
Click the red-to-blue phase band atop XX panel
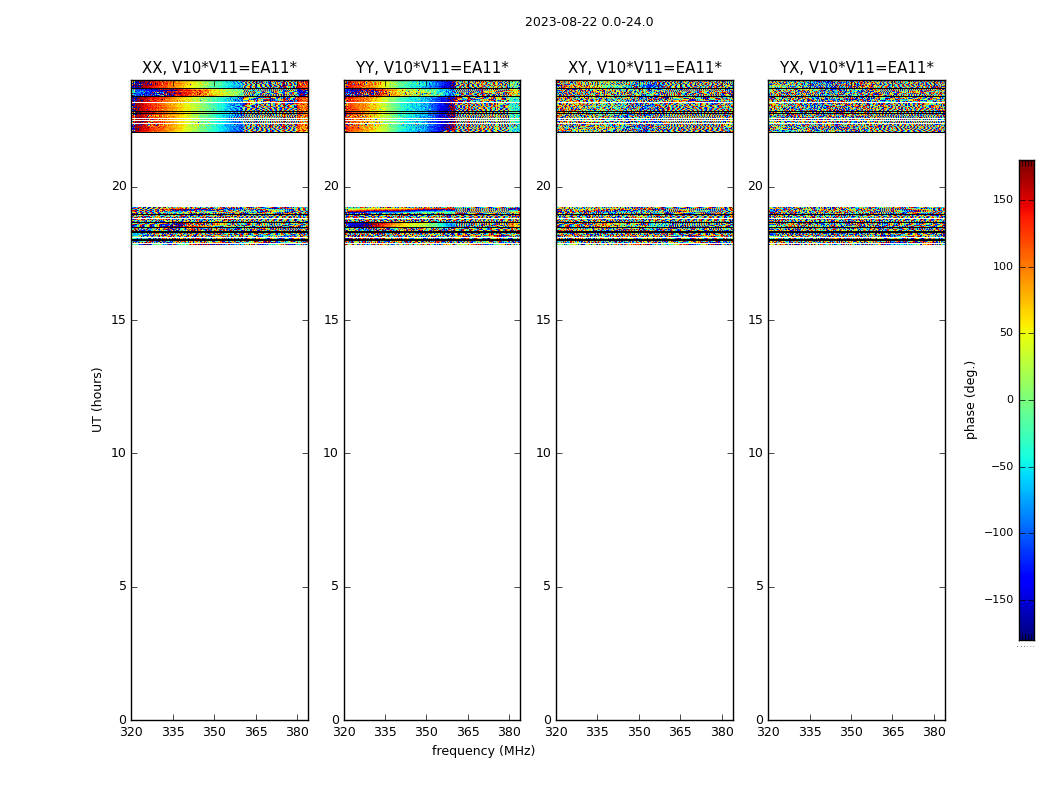pyautogui.click(x=220, y=106)
